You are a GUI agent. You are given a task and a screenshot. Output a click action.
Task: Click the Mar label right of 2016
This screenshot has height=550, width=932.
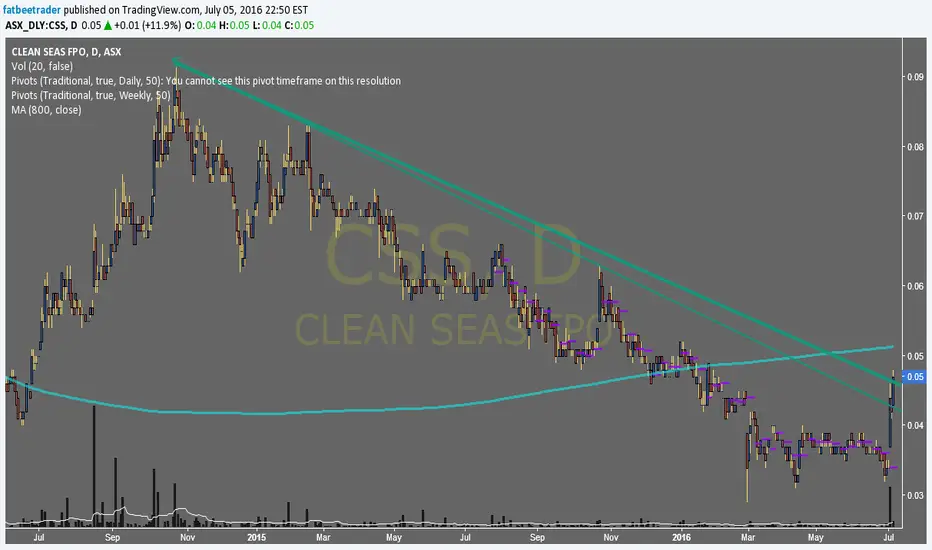(748, 538)
